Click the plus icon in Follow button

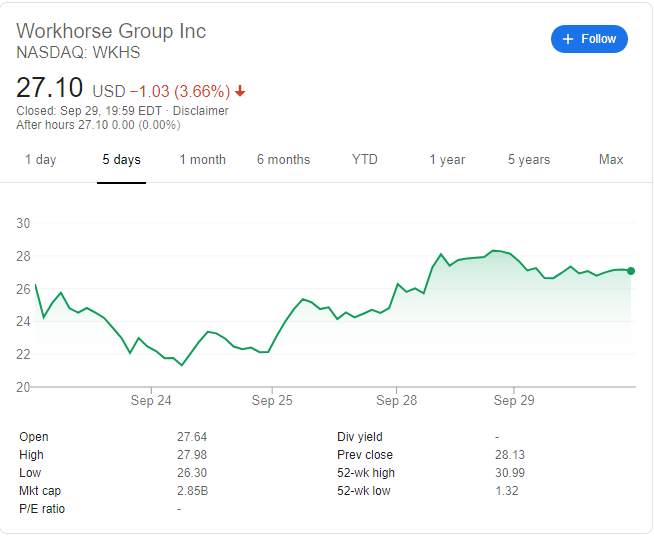568,39
